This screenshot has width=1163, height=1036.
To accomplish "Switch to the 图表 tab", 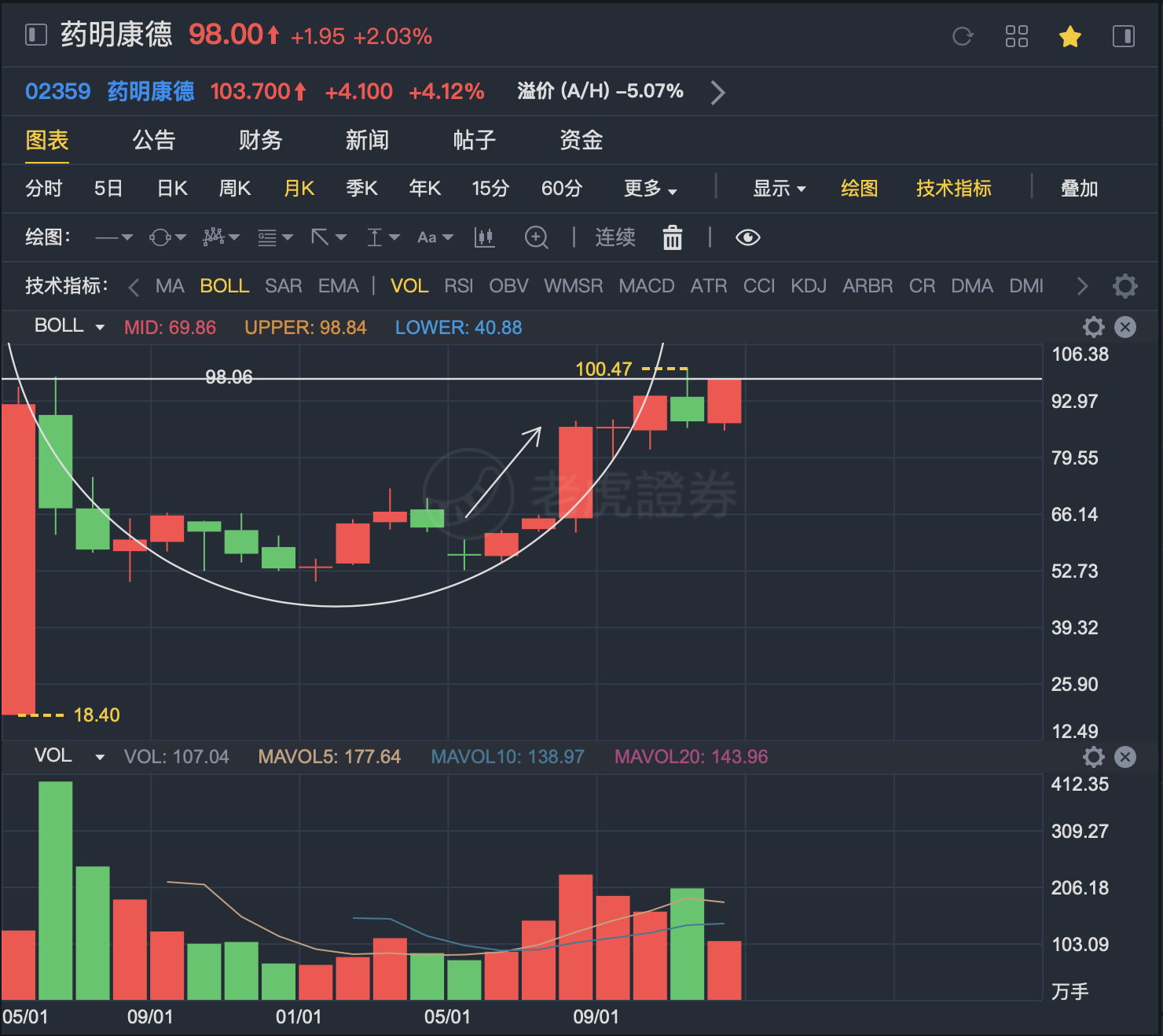I will pos(47,140).
